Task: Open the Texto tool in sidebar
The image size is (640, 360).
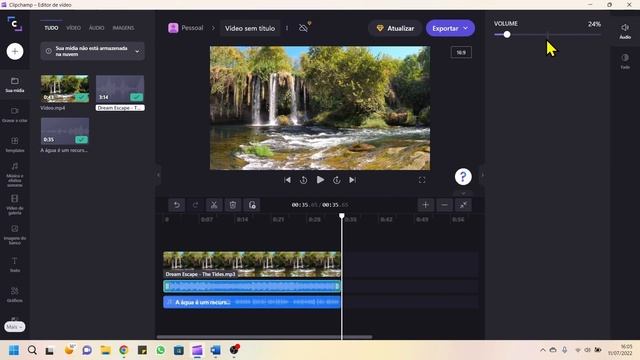Action: [x=15, y=264]
